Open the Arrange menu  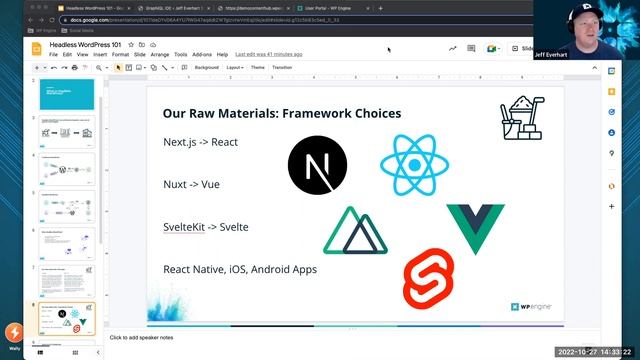tap(160, 54)
